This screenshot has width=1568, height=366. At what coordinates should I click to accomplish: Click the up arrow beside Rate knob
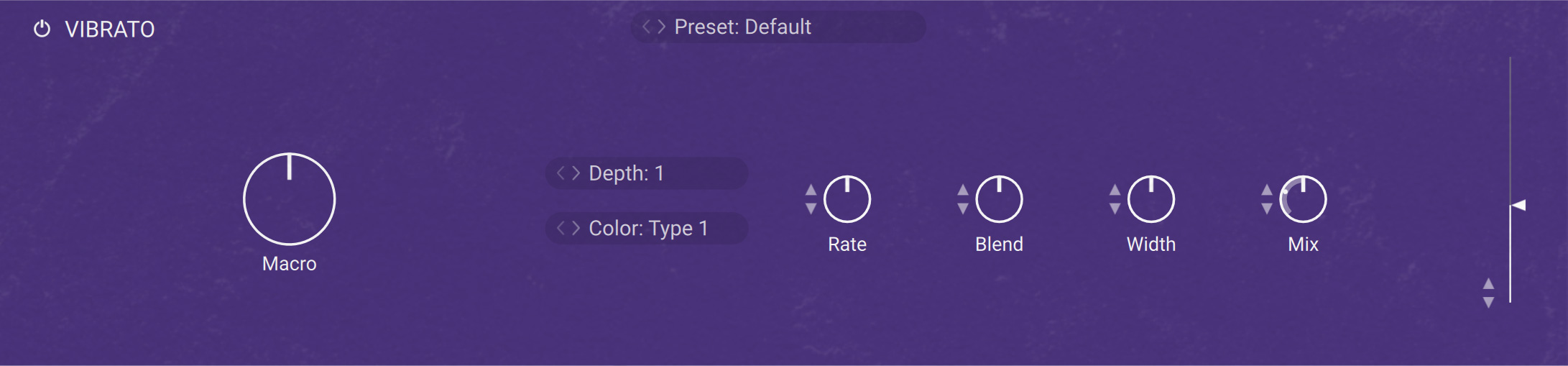coord(811,190)
